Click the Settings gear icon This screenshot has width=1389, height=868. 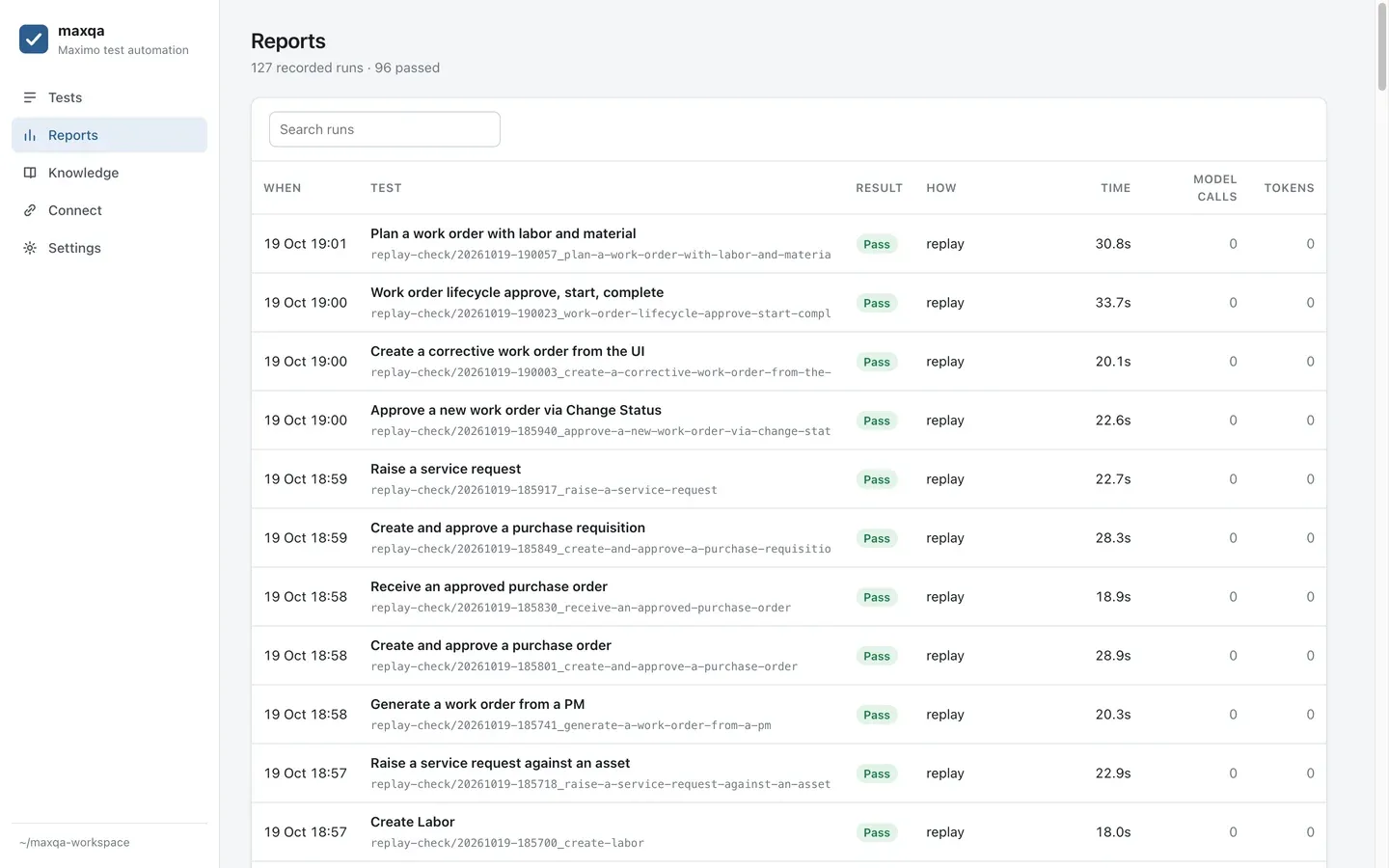tap(30, 248)
